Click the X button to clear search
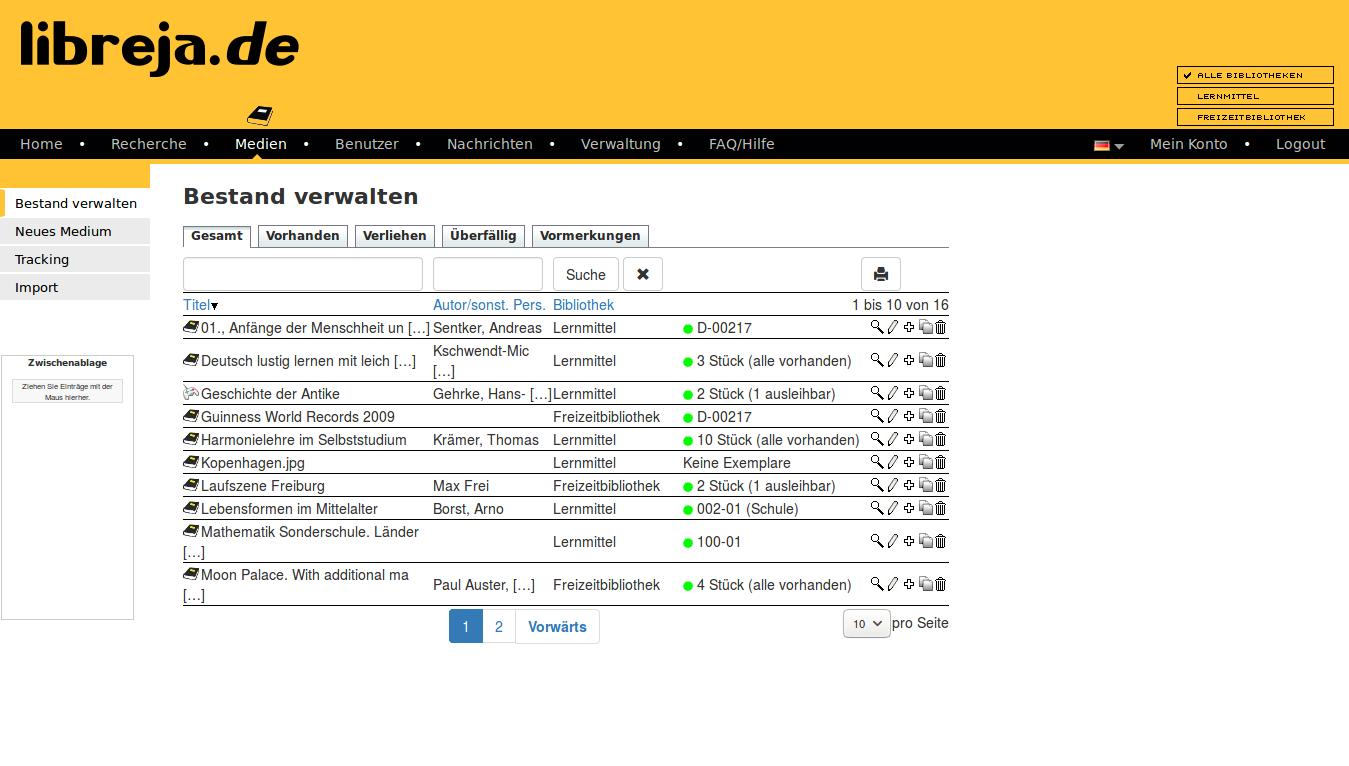 642,274
